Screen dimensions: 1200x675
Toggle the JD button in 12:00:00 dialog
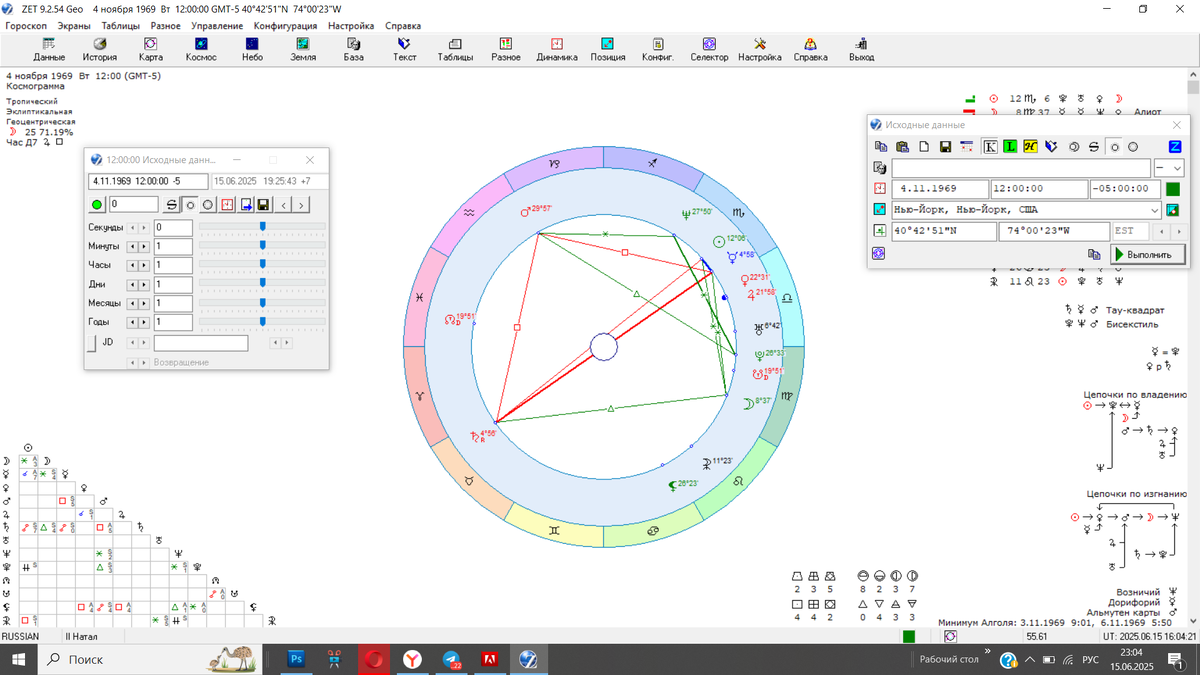[92, 343]
